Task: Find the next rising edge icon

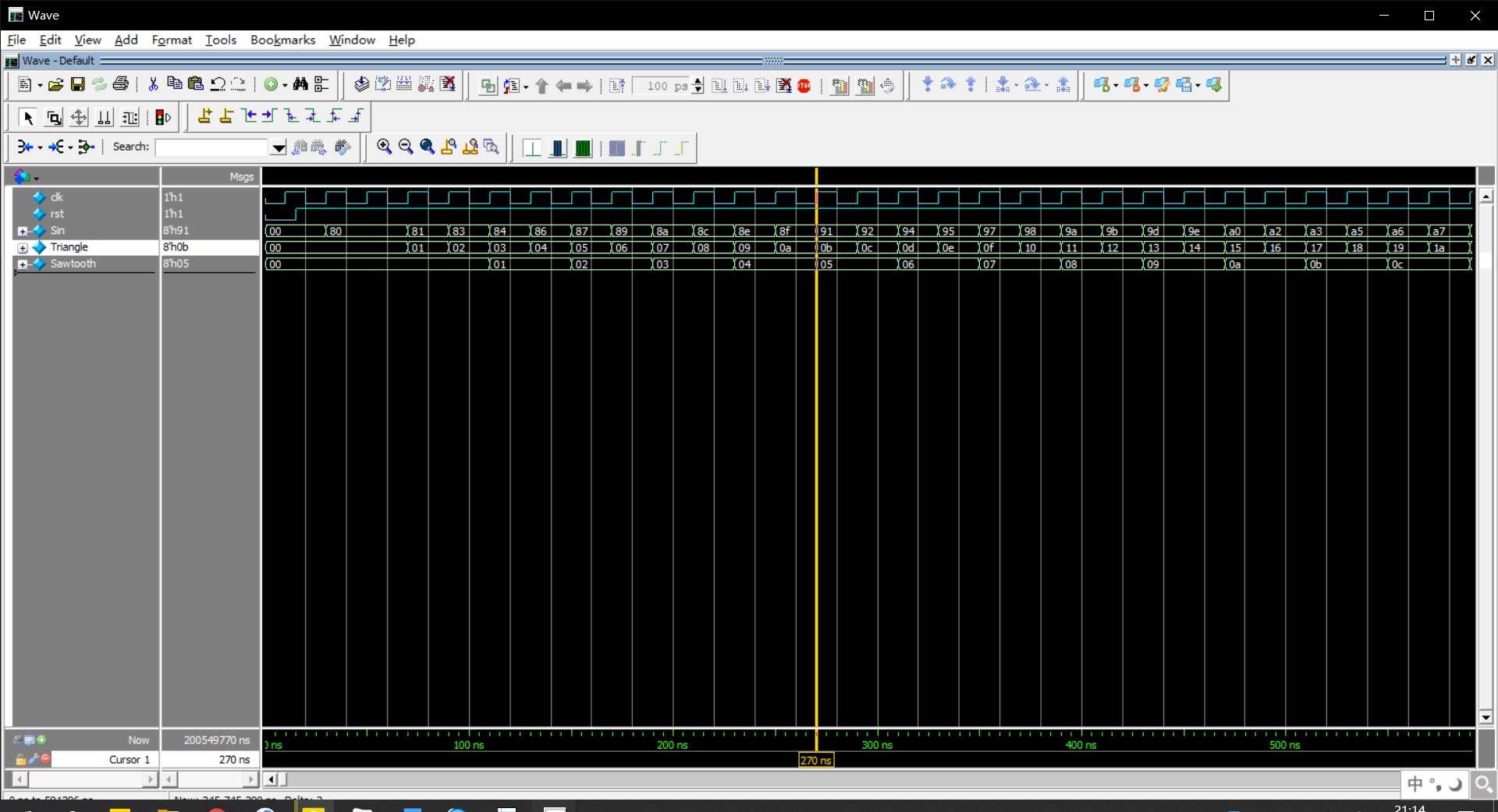Action: click(x=357, y=117)
